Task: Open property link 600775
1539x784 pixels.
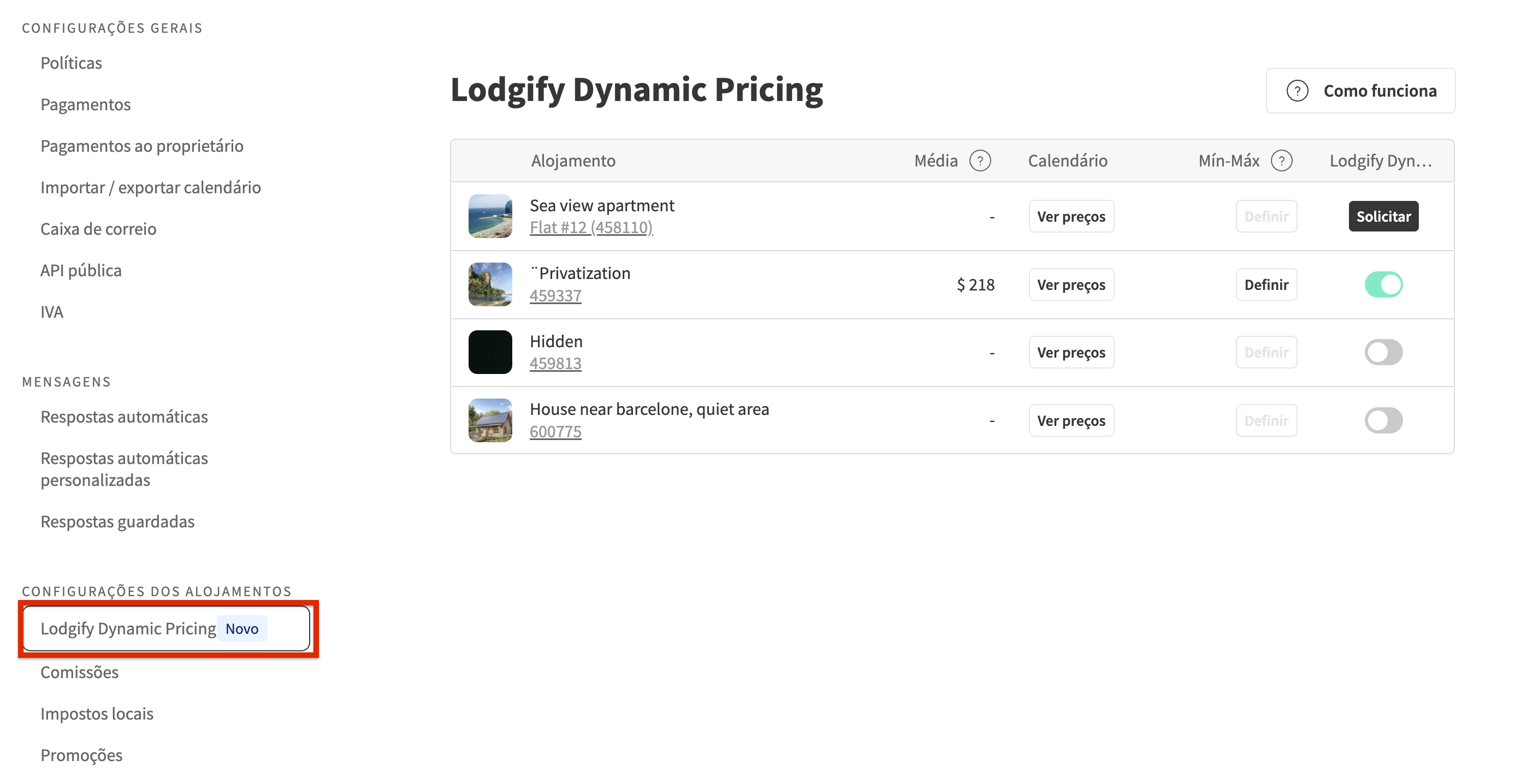Action: 555,431
